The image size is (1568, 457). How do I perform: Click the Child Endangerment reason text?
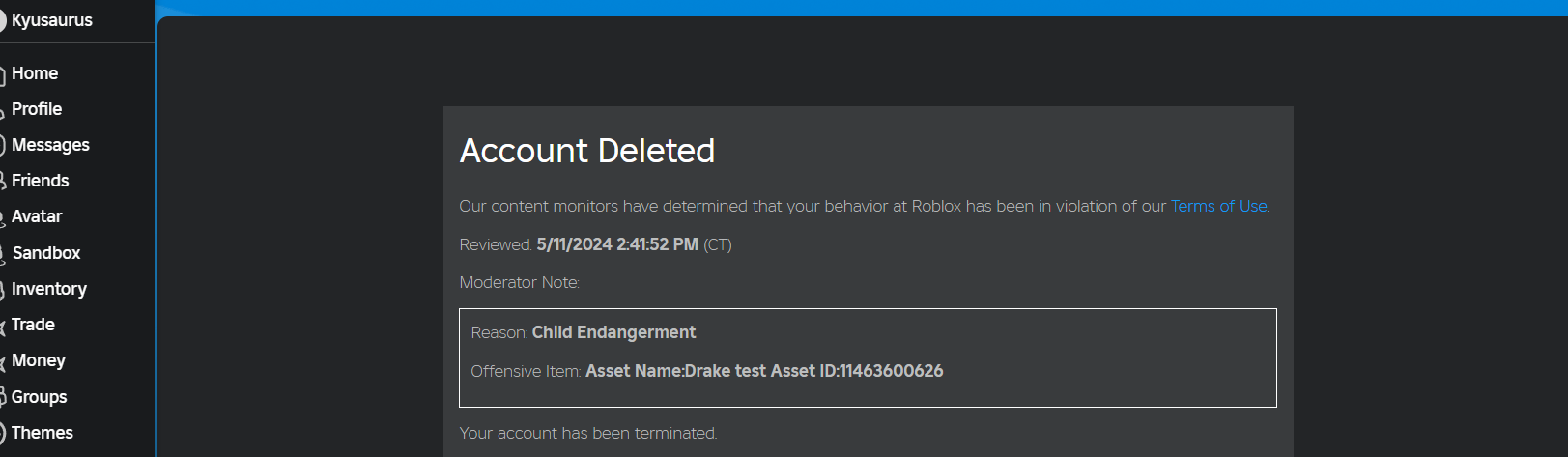click(613, 332)
